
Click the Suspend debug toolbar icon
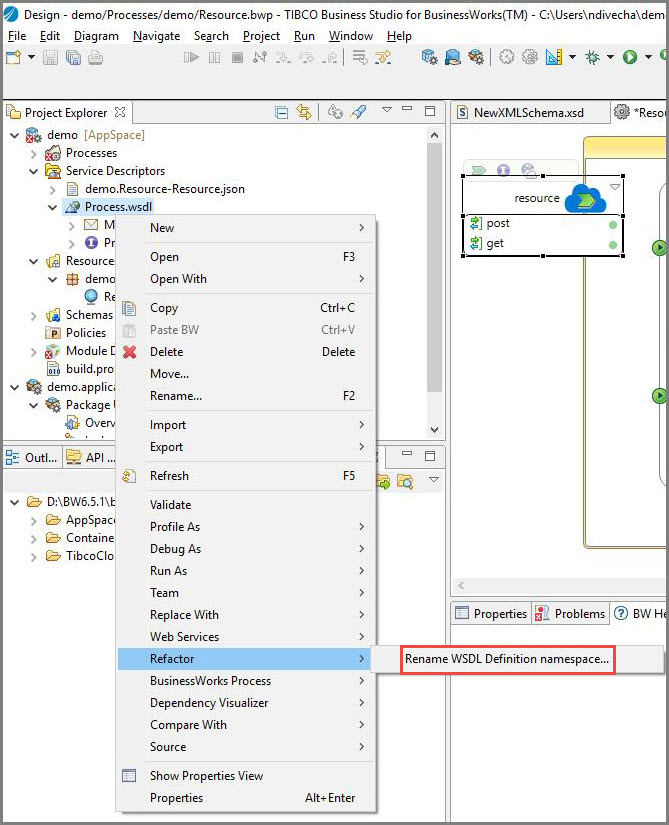pos(215,57)
